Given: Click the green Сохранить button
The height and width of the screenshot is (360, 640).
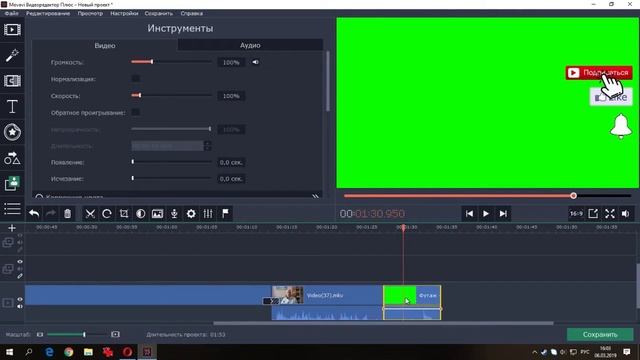Looking at the screenshot, I should (x=600, y=334).
